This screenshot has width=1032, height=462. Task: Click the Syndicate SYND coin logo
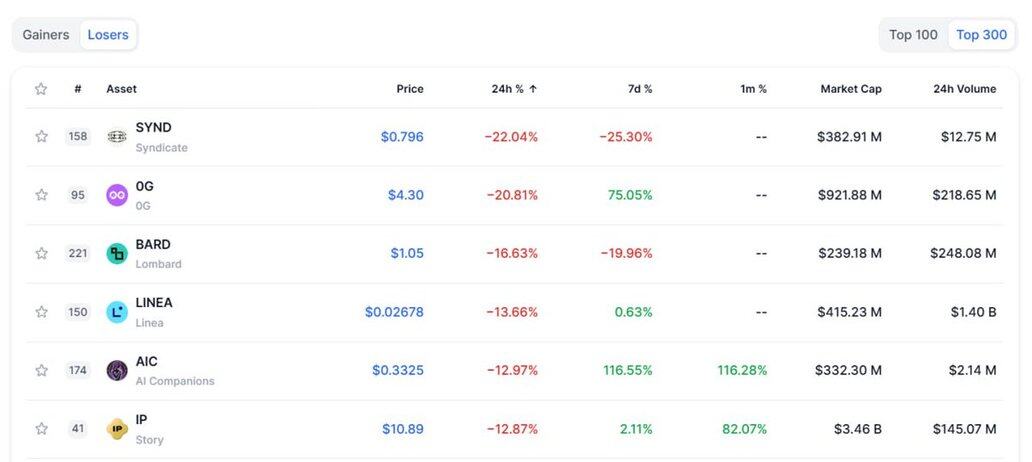117,137
